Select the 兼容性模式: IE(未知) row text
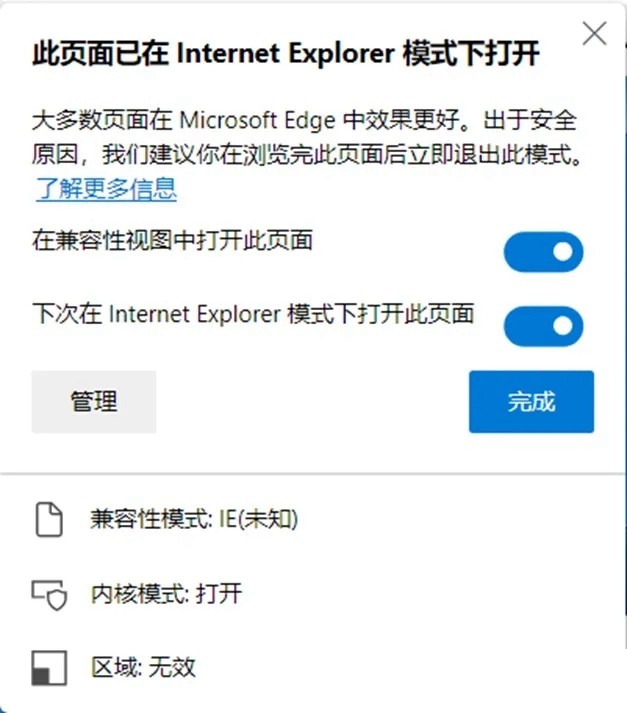This screenshot has width=627, height=713. (194, 519)
